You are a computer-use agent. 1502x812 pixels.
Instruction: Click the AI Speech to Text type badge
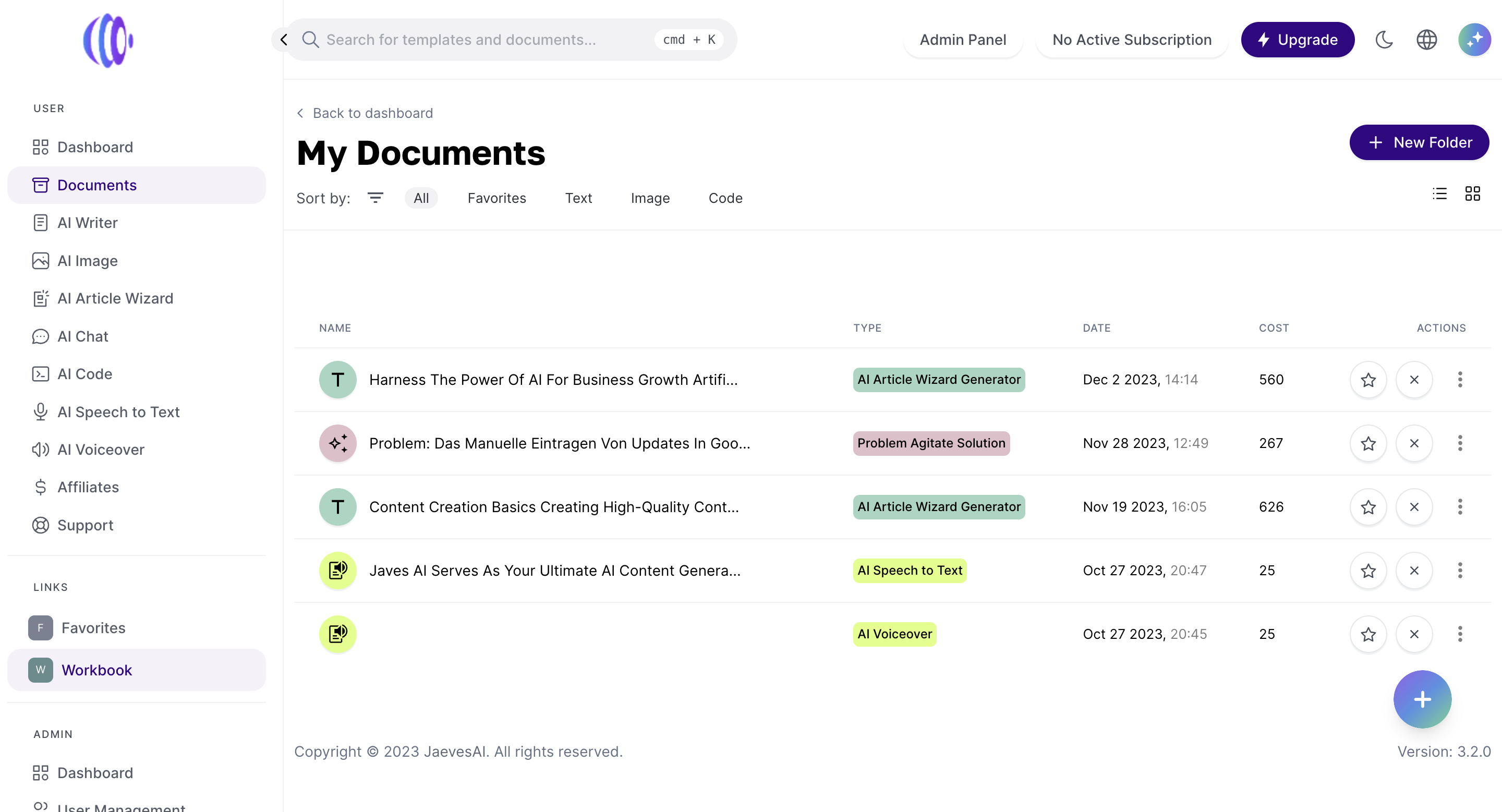(910, 570)
